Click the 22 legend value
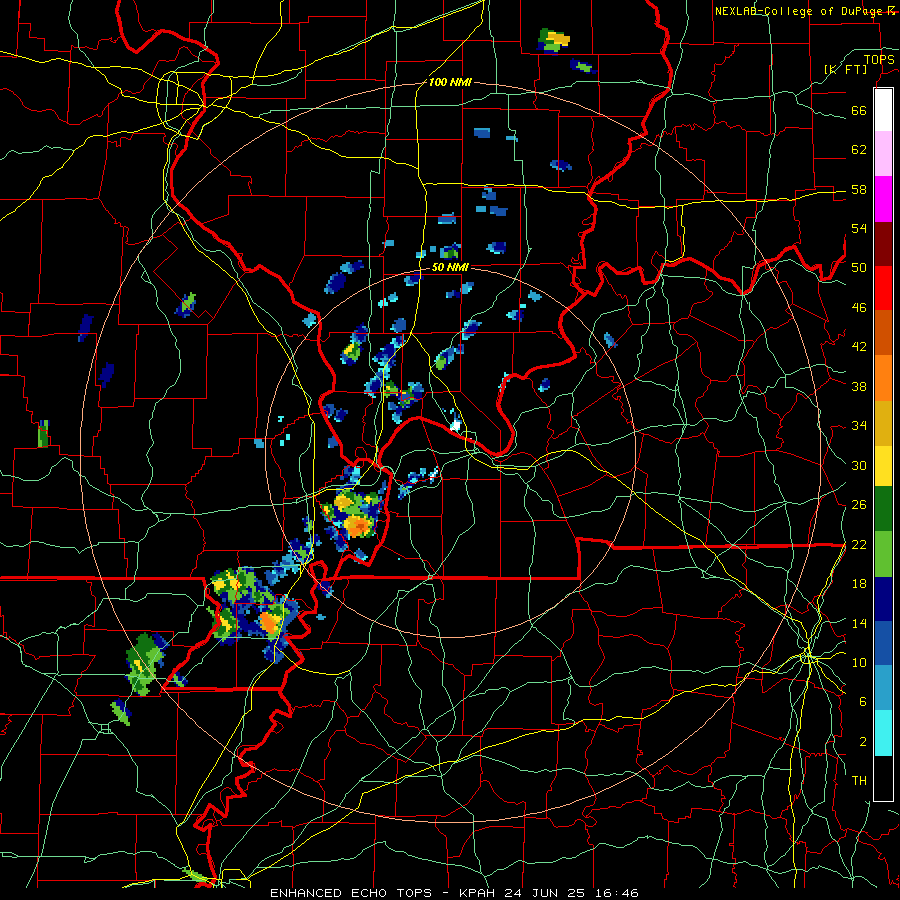The height and width of the screenshot is (900, 900). point(859,544)
